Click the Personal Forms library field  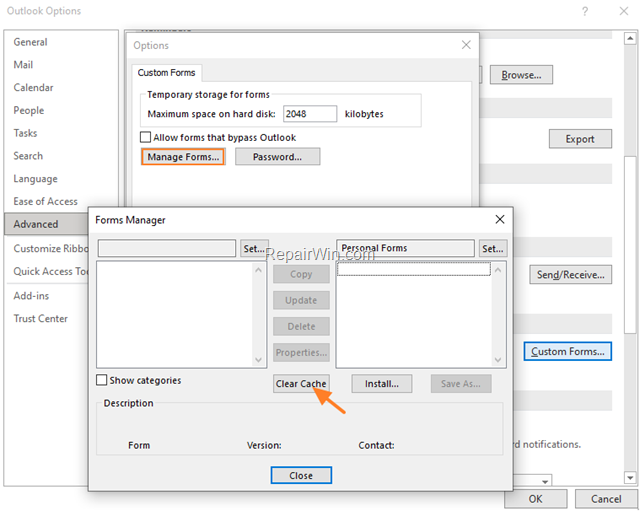406,248
